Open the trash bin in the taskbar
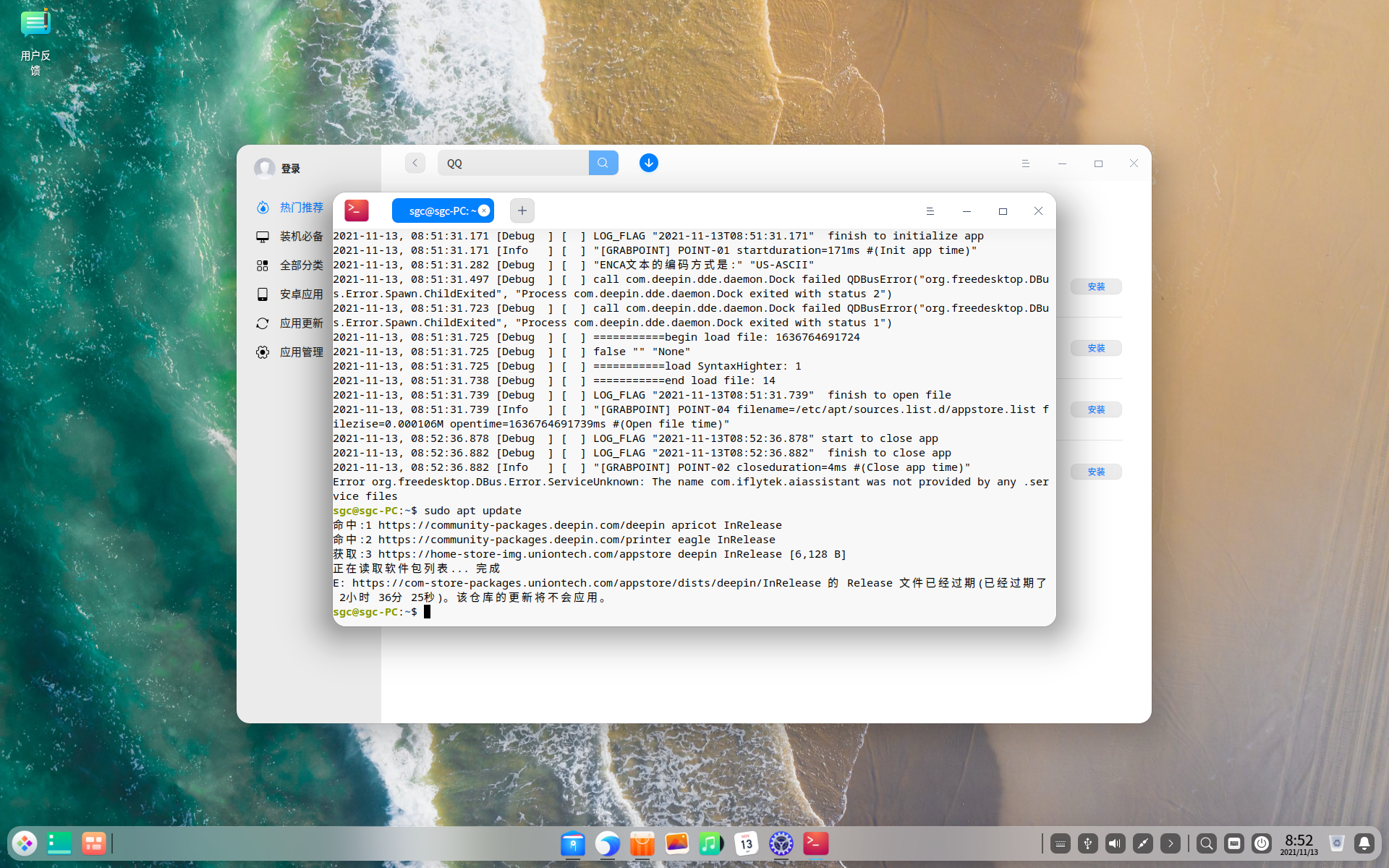 click(1336, 843)
